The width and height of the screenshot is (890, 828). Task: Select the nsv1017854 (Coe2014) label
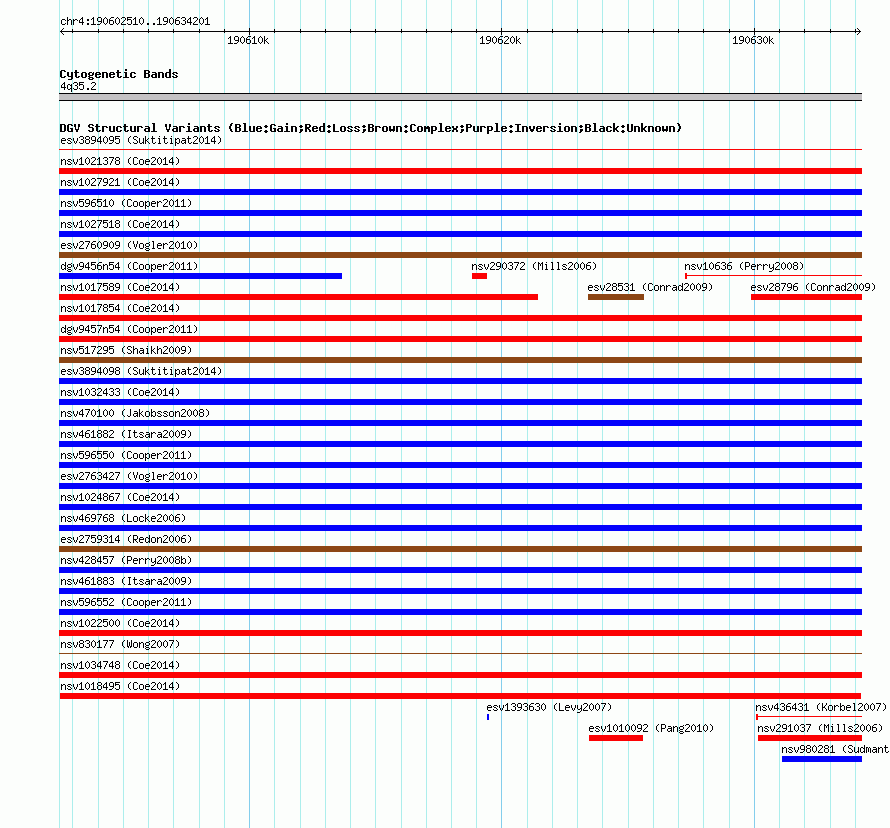pos(120,308)
